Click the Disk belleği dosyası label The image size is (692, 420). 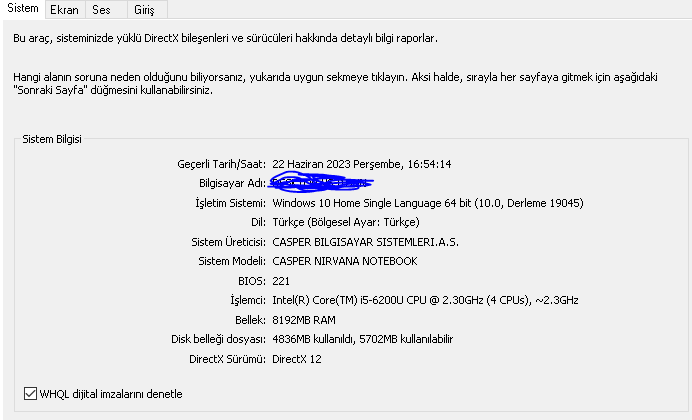tap(218, 339)
